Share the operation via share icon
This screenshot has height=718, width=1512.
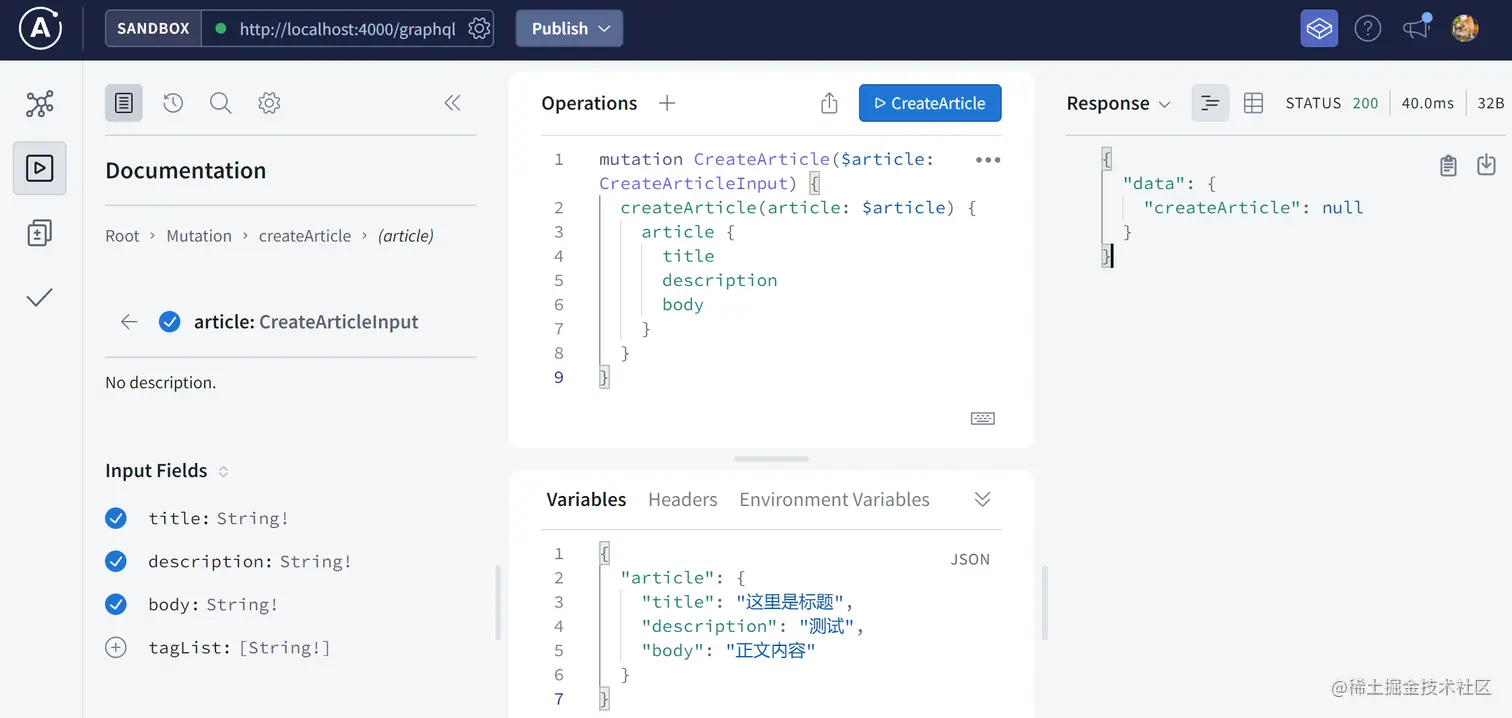[x=829, y=103]
